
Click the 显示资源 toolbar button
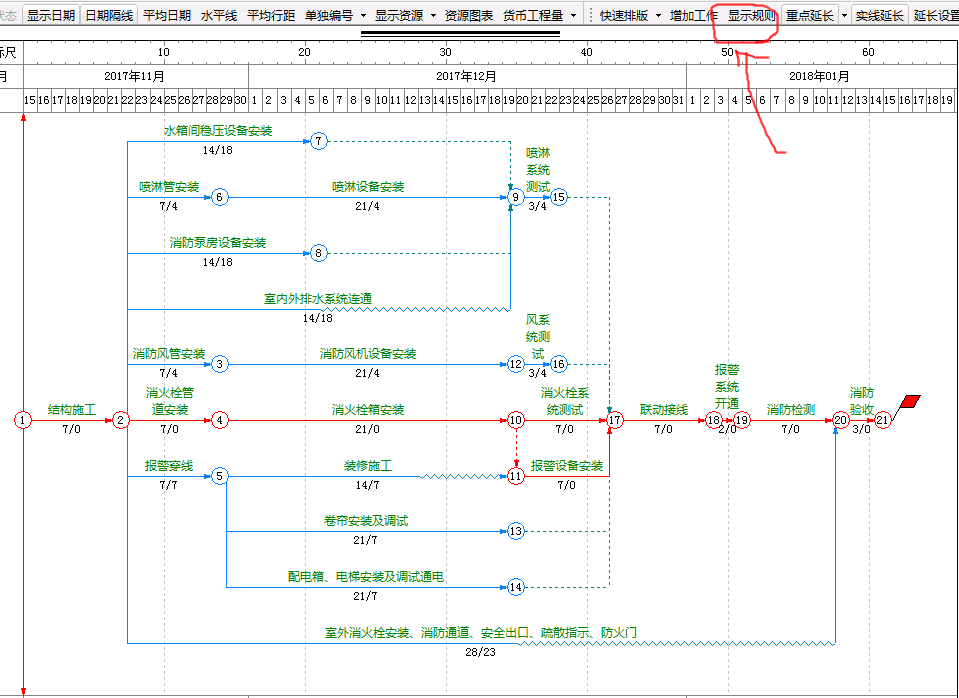click(x=399, y=15)
